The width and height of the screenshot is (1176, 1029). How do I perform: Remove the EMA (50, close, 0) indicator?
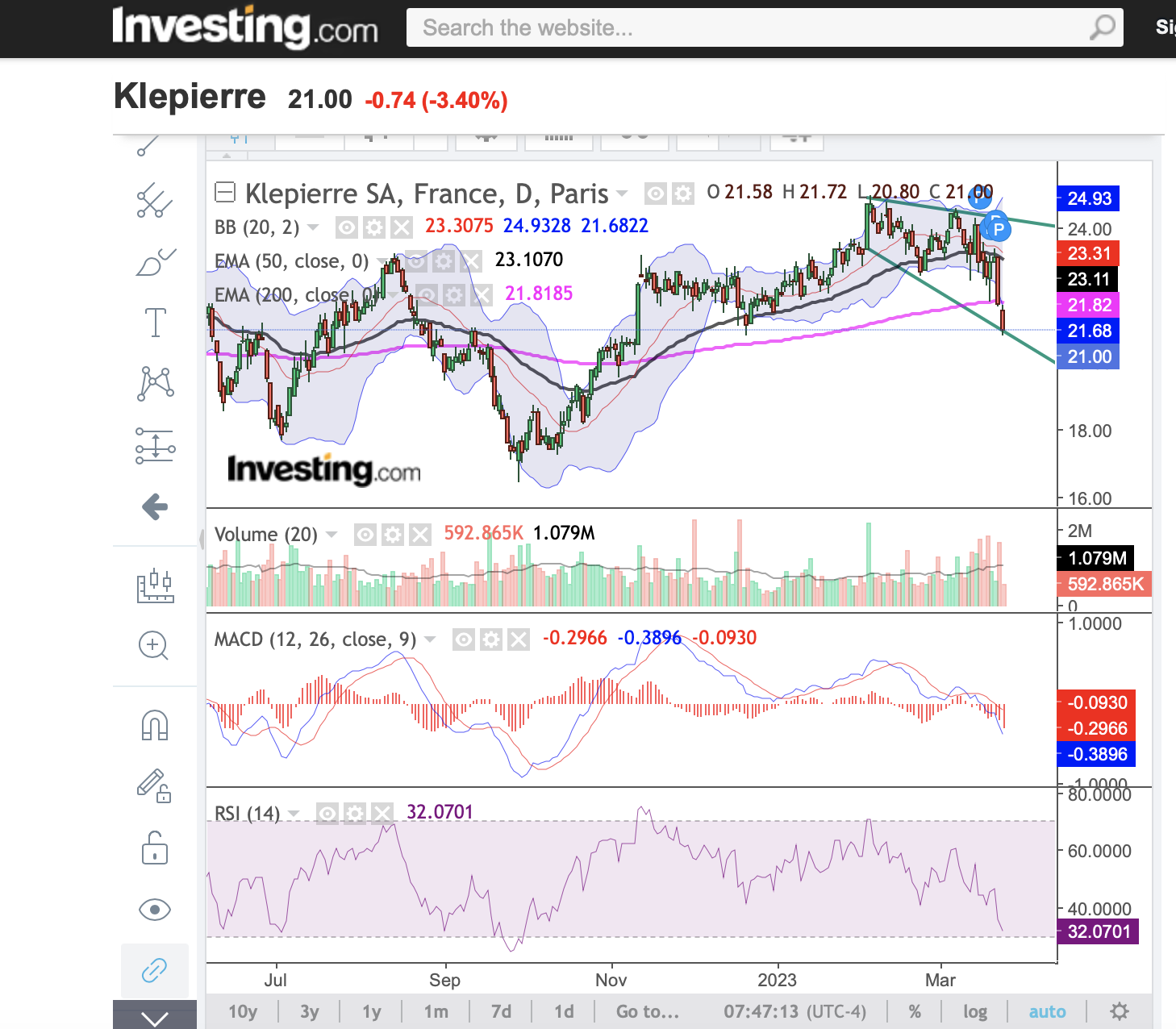pyautogui.click(x=471, y=261)
